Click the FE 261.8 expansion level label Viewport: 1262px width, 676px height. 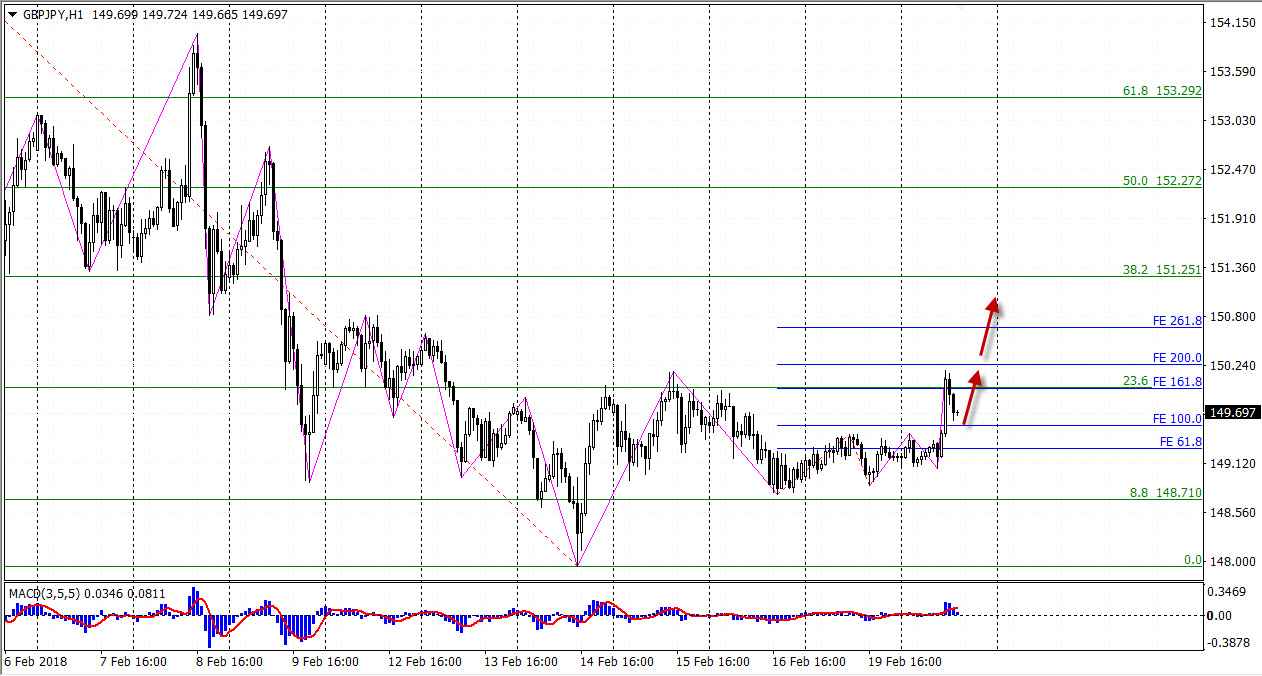tap(1176, 322)
